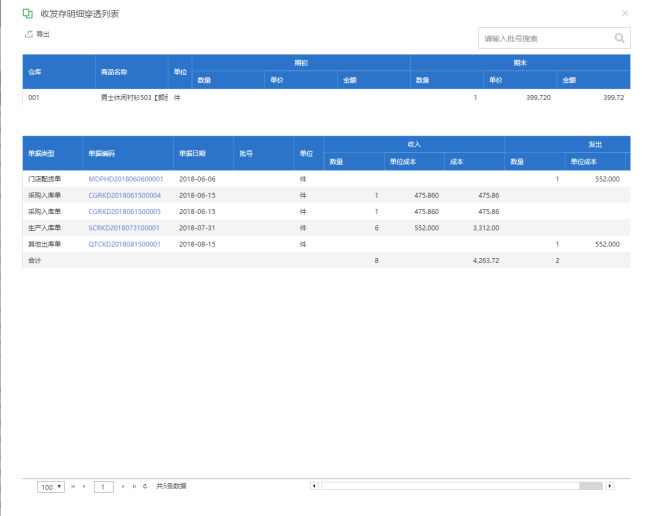Click the 合计 totals row label
Image resolution: width=649 pixels, height=516 pixels.
pos(35,261)
